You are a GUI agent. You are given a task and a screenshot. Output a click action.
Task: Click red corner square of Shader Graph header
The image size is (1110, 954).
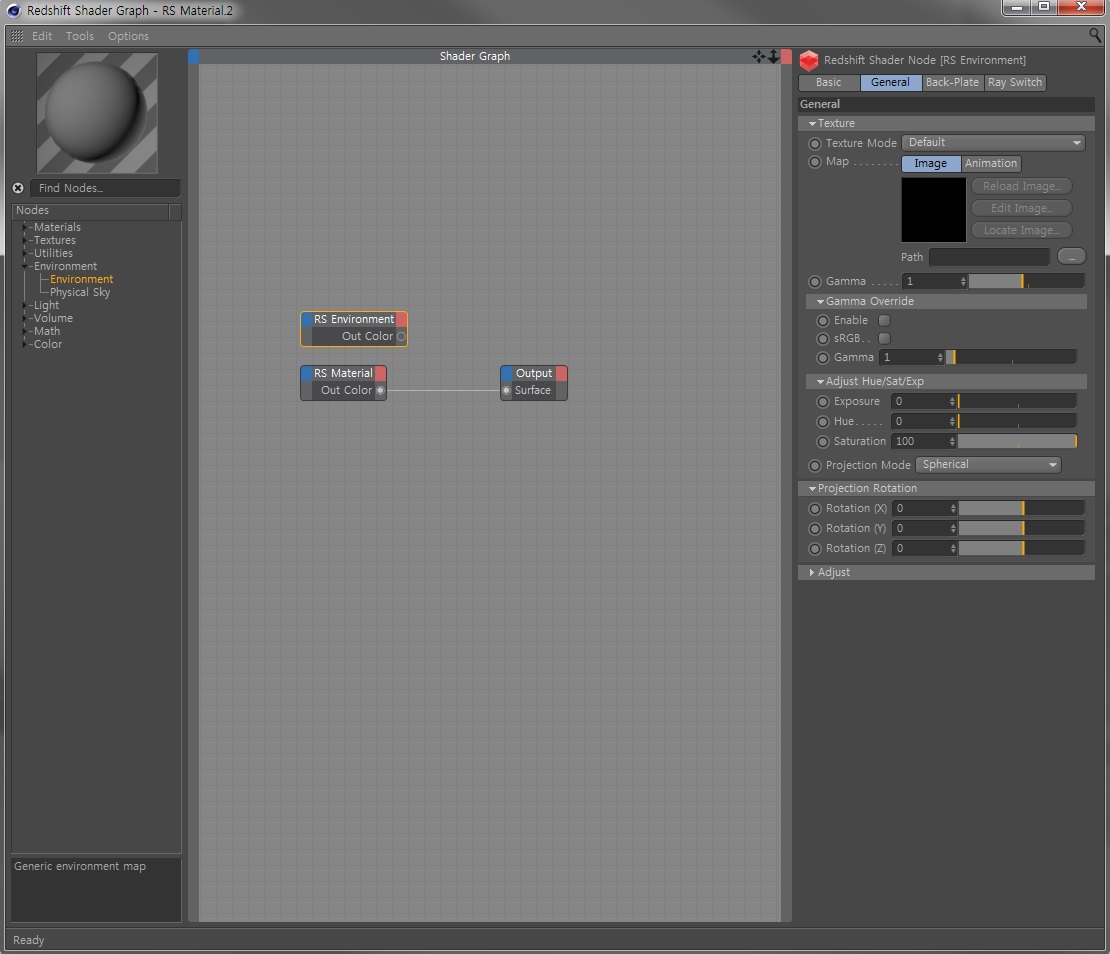coord(786,57)
